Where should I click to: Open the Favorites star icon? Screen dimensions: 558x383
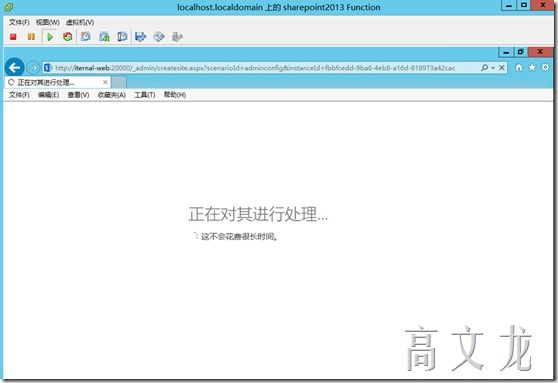pyautogui.click(x=532, y=67)
